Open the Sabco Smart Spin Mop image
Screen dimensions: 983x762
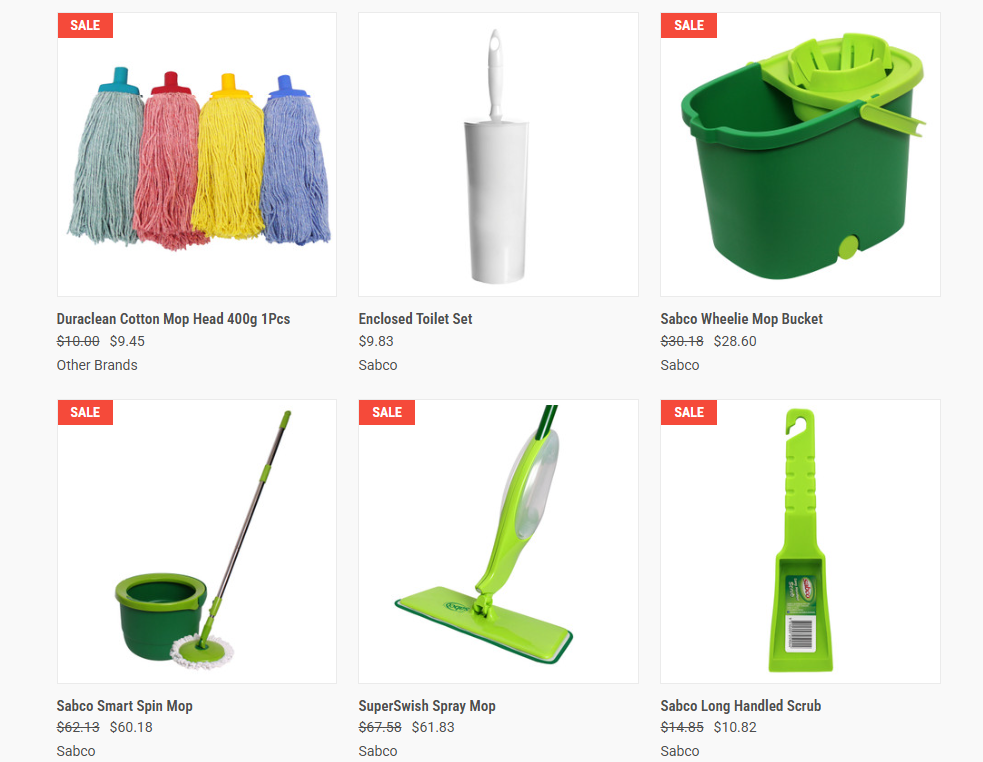tap(197, 541)
